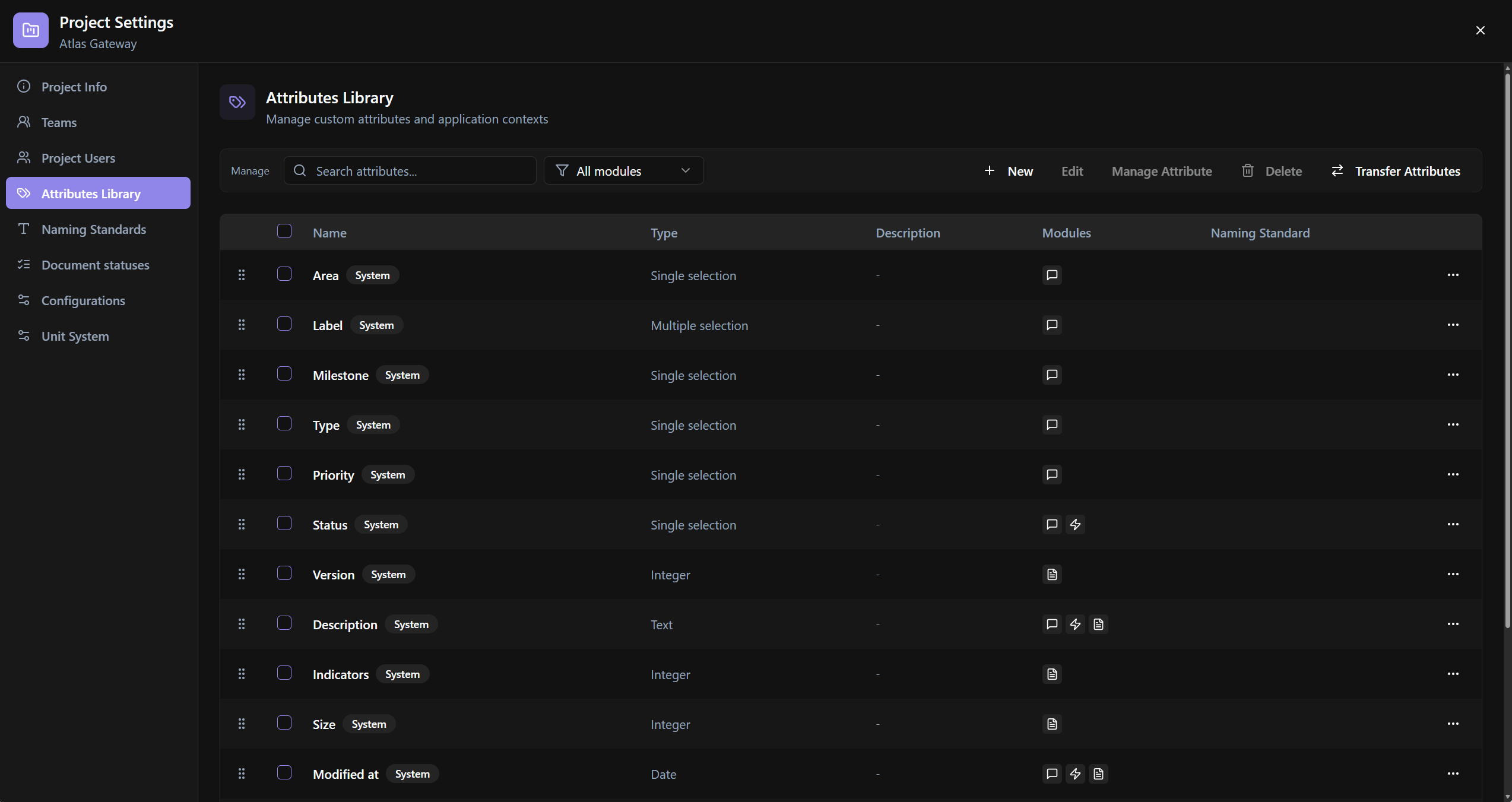Click the Search attributes input field
This screenshot has width=1512, height=802.
410,170
